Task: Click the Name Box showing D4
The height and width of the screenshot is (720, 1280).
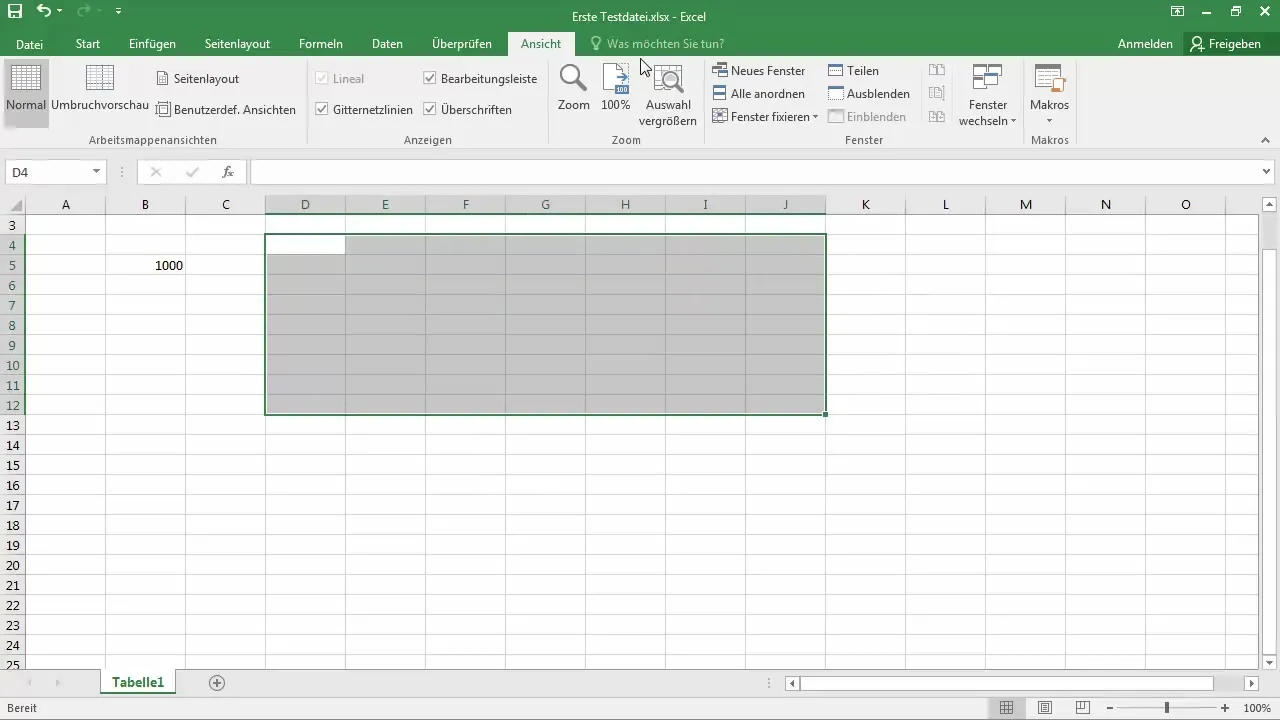Action: [x=48, y=172]
